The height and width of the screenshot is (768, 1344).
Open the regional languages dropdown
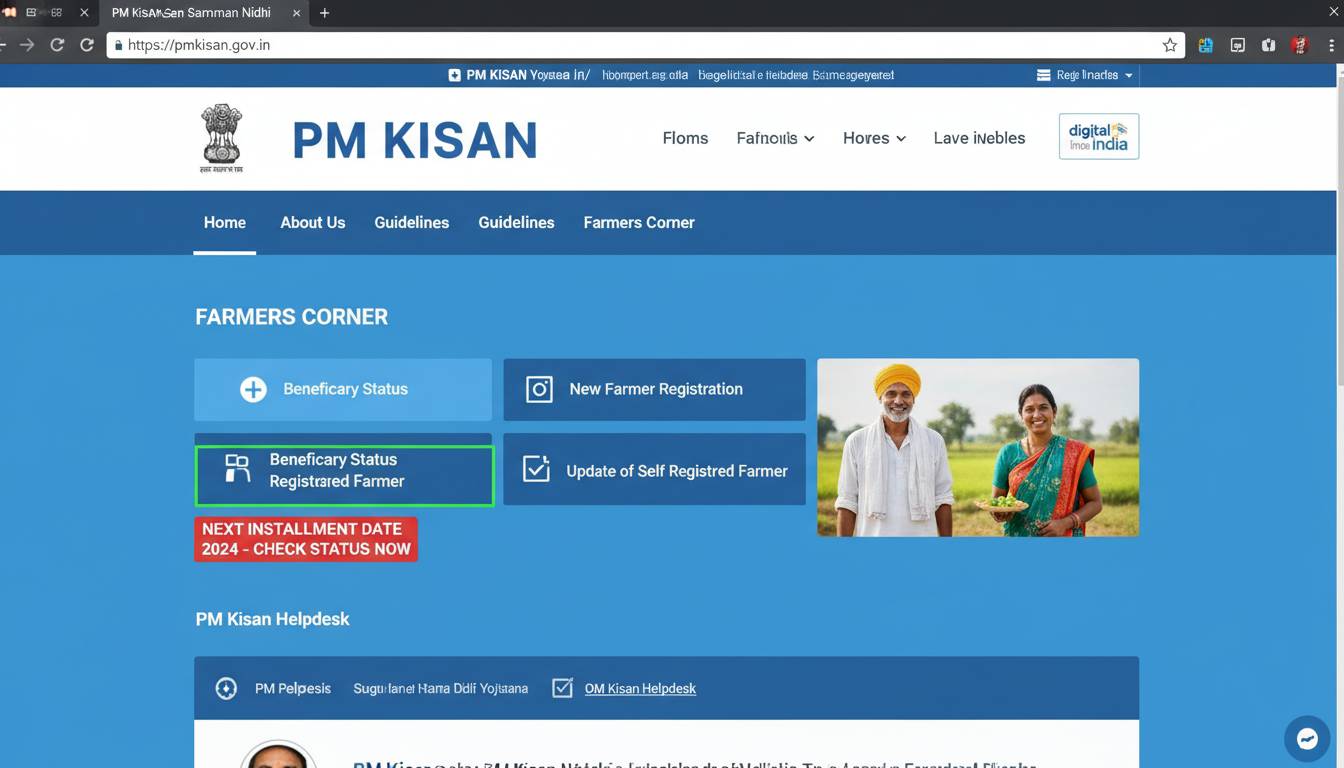click(x=1084, y=74)
